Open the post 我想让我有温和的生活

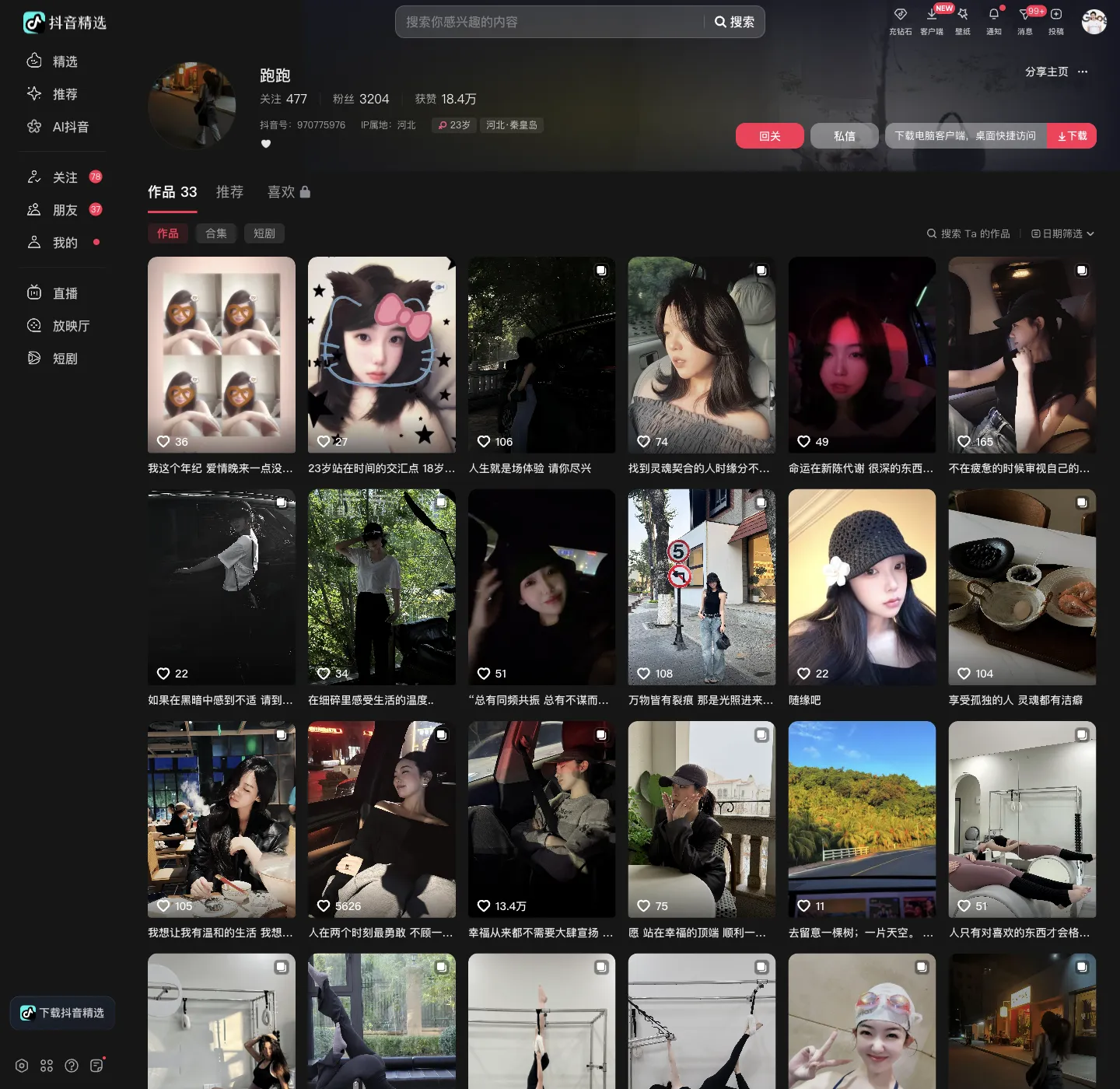click(x=222, y=820)
